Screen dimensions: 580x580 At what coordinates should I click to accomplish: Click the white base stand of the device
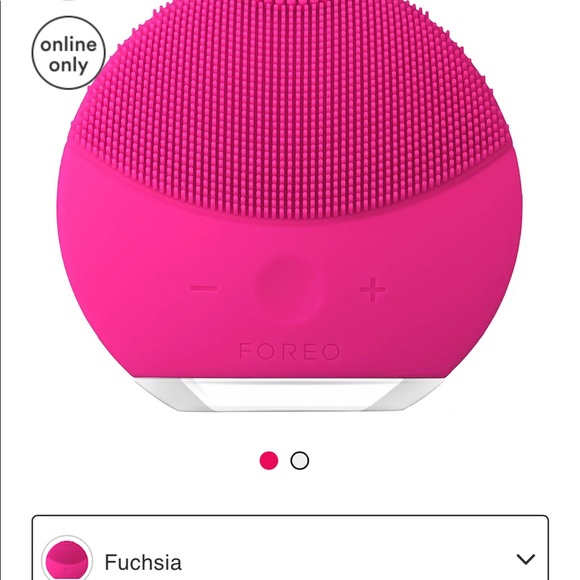289,394
